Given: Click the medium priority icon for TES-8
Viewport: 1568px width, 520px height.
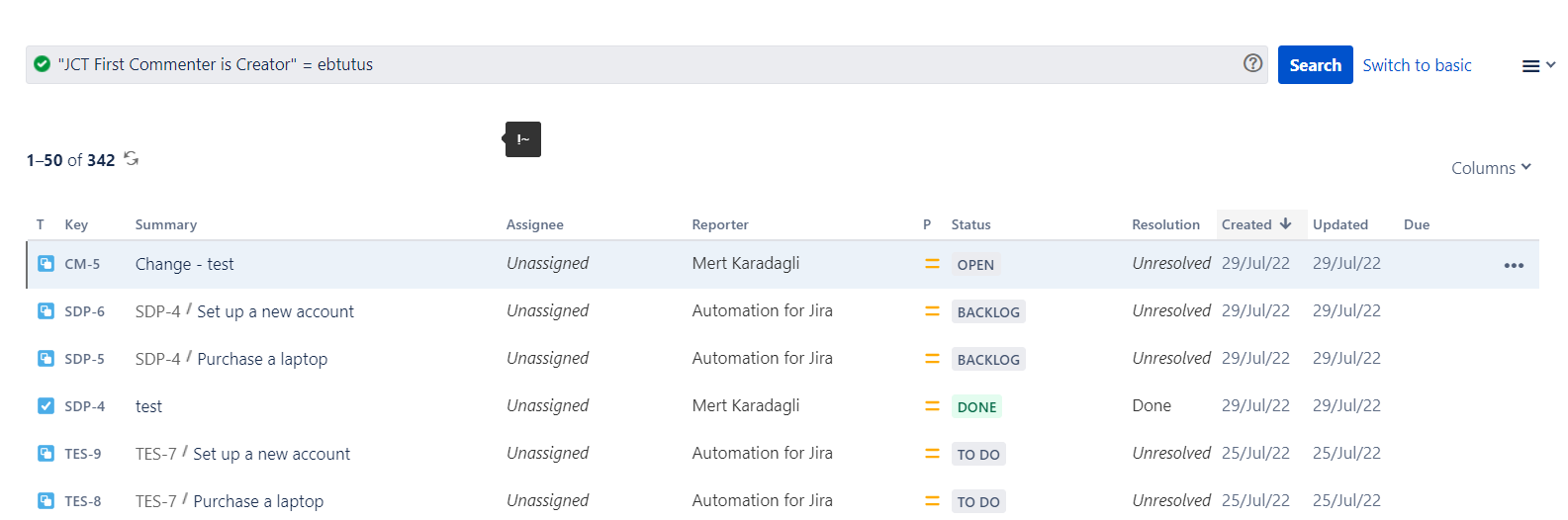Looking at the screenshot, I should [x=932, y=501].
